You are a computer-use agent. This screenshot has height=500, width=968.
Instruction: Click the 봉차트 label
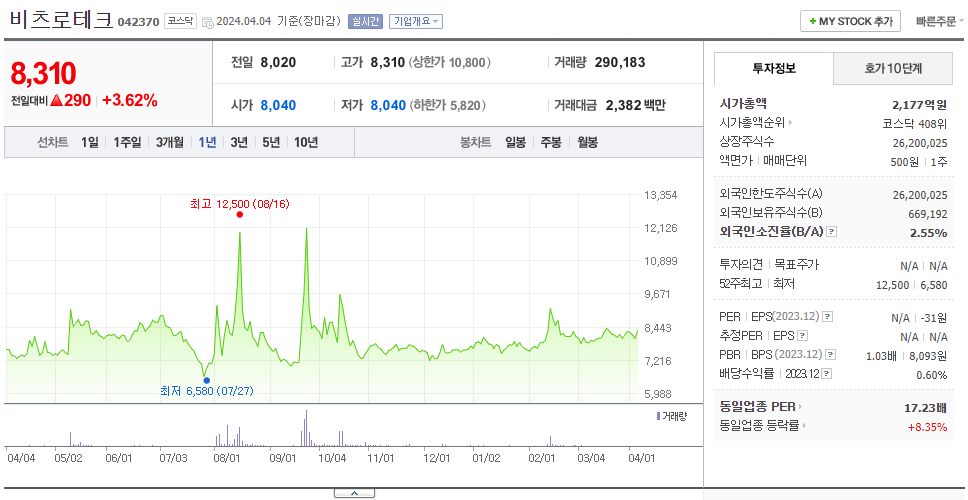[475, 143]
